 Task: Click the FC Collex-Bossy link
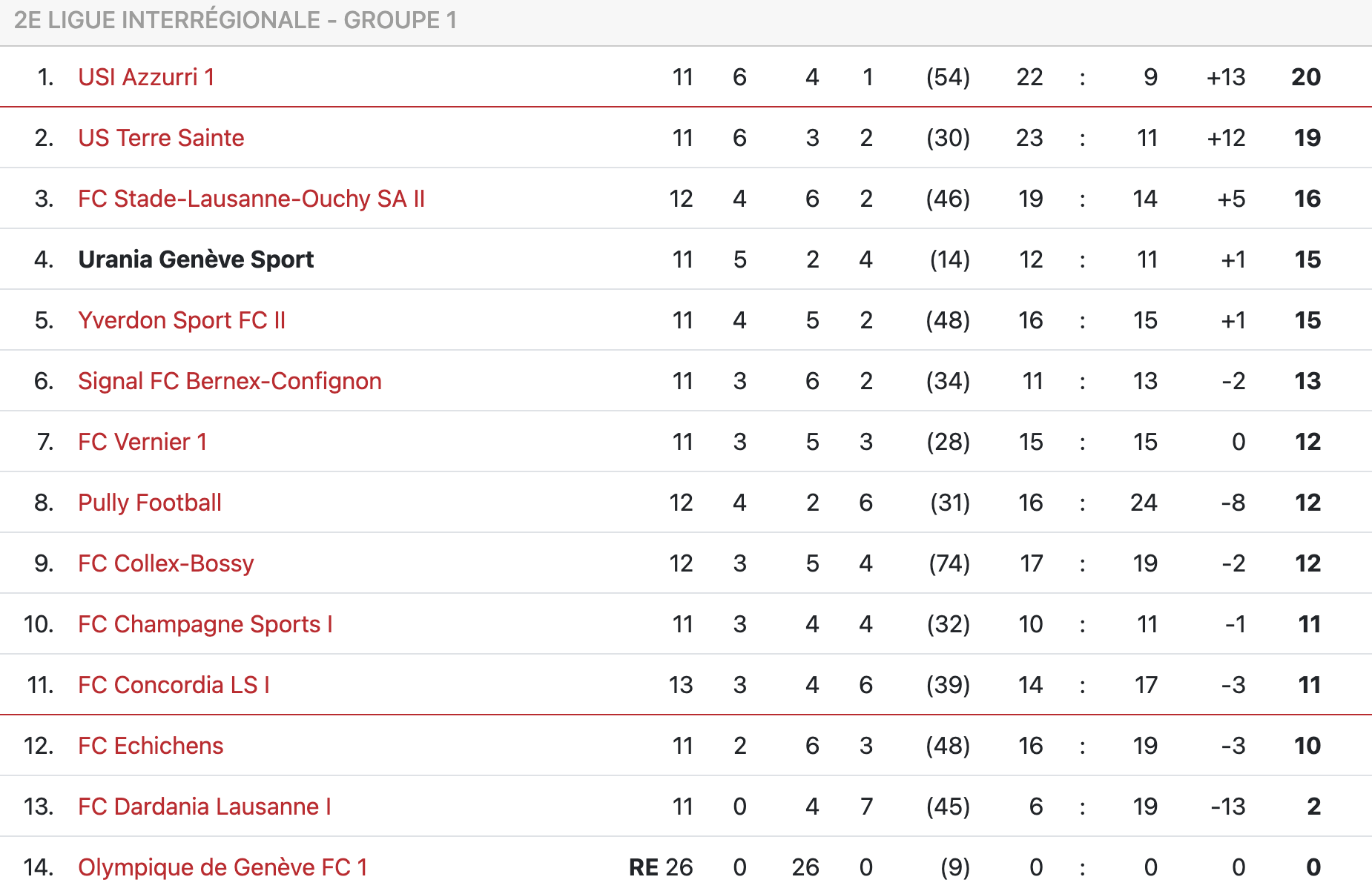(x=166, y=563)
